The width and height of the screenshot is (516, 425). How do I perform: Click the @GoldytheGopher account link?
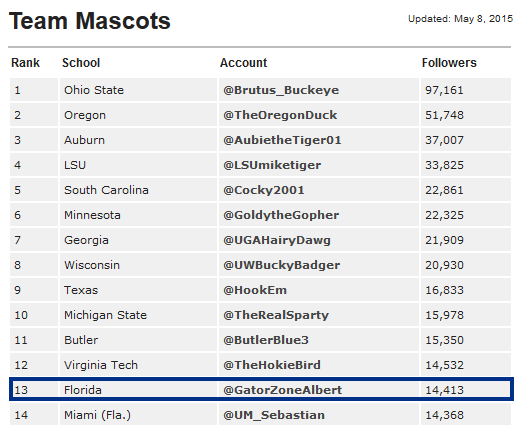tap(281, 215)
